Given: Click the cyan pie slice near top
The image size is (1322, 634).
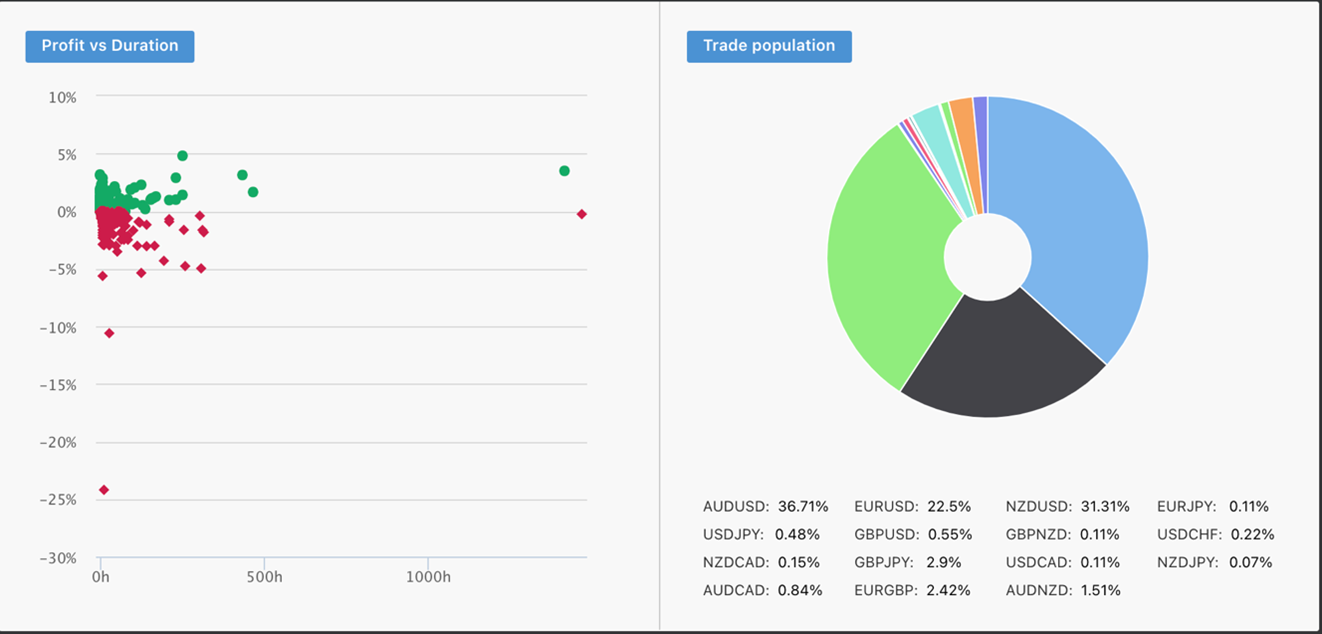Looking at the screenshot, I should [928, 120].
